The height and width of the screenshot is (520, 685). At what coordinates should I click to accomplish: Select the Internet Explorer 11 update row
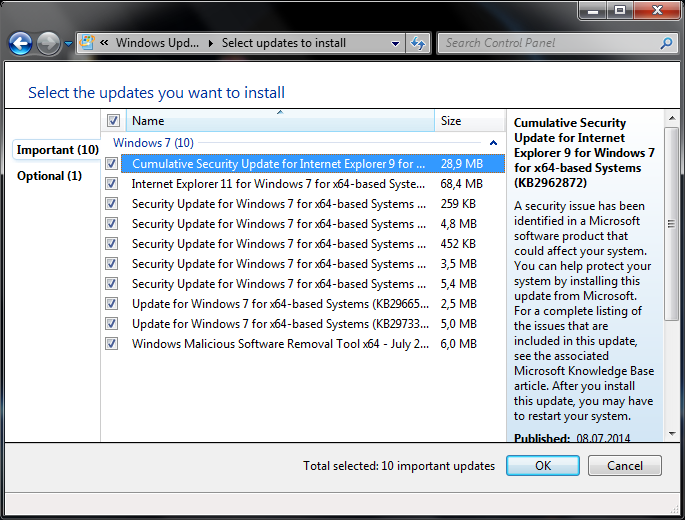pos(312,184)
